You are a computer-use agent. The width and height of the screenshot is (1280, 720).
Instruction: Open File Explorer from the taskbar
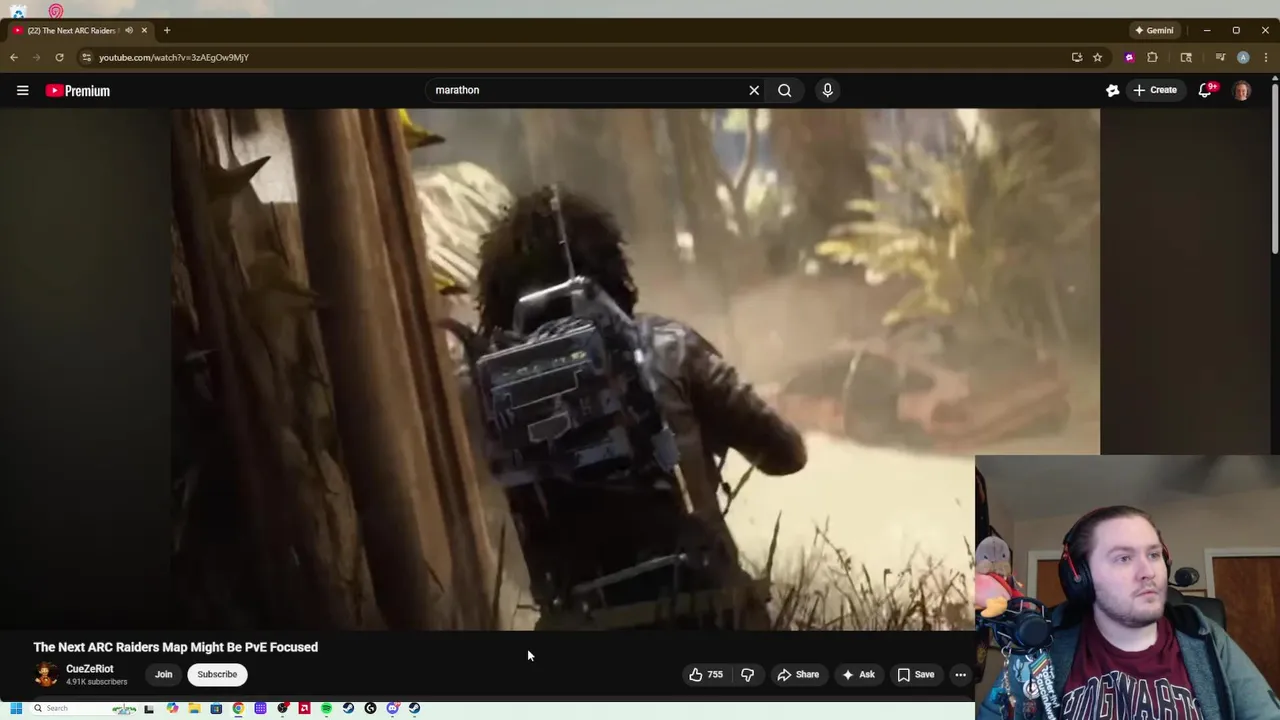[x=194, y=708]
